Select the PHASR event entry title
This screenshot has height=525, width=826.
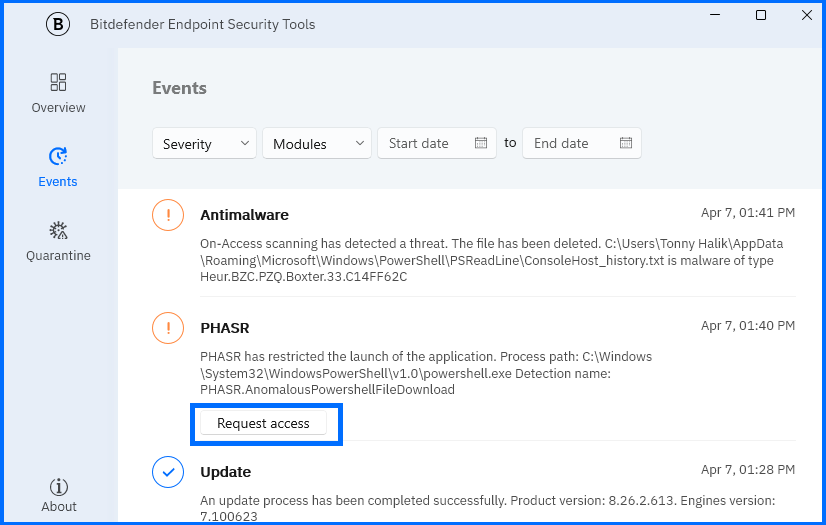point(225,328)
